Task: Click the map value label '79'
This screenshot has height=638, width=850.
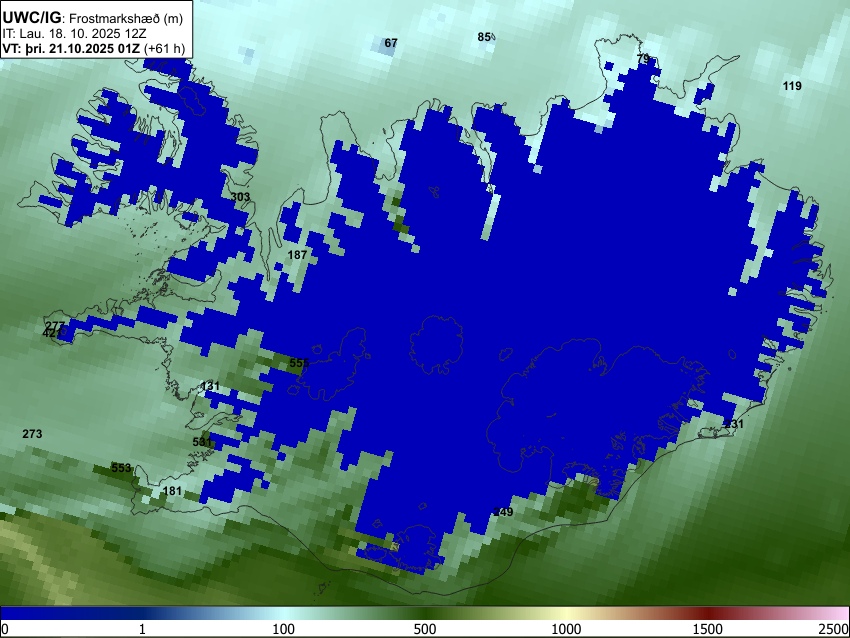Action: pos(643,58)
